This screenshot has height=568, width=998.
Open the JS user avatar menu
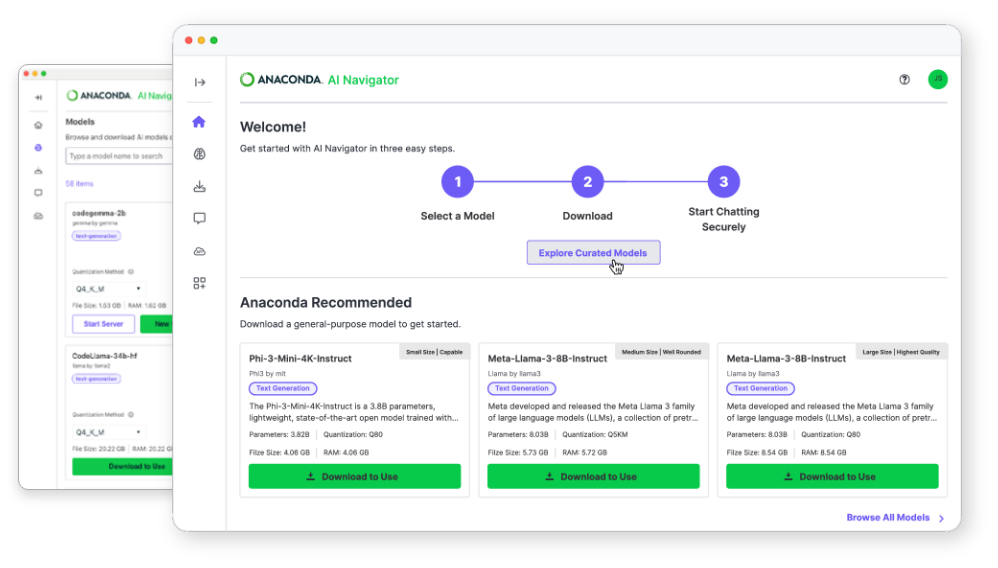coord(938,79)
